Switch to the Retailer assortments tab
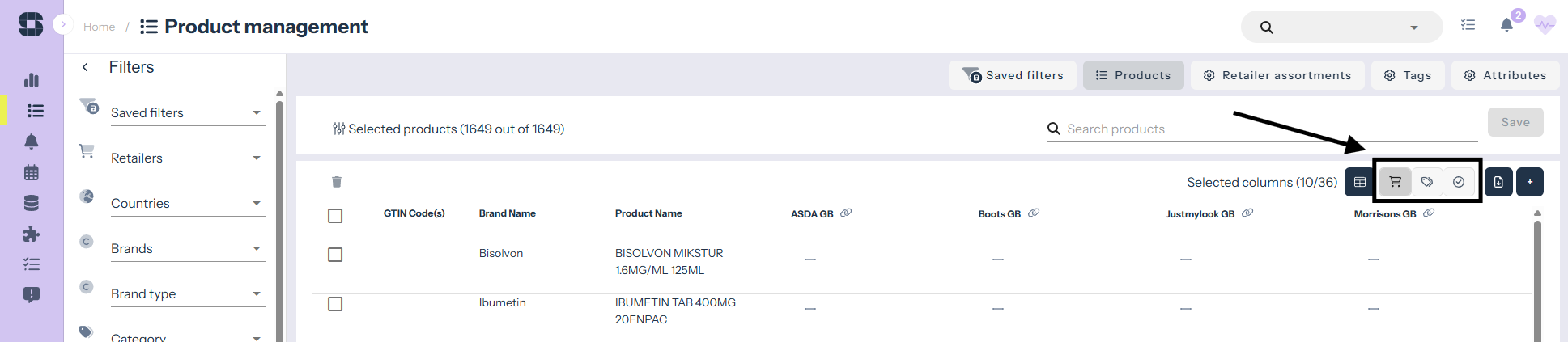The height and width of the screenshot is (342, 1568). click(x=1277, y=75)
